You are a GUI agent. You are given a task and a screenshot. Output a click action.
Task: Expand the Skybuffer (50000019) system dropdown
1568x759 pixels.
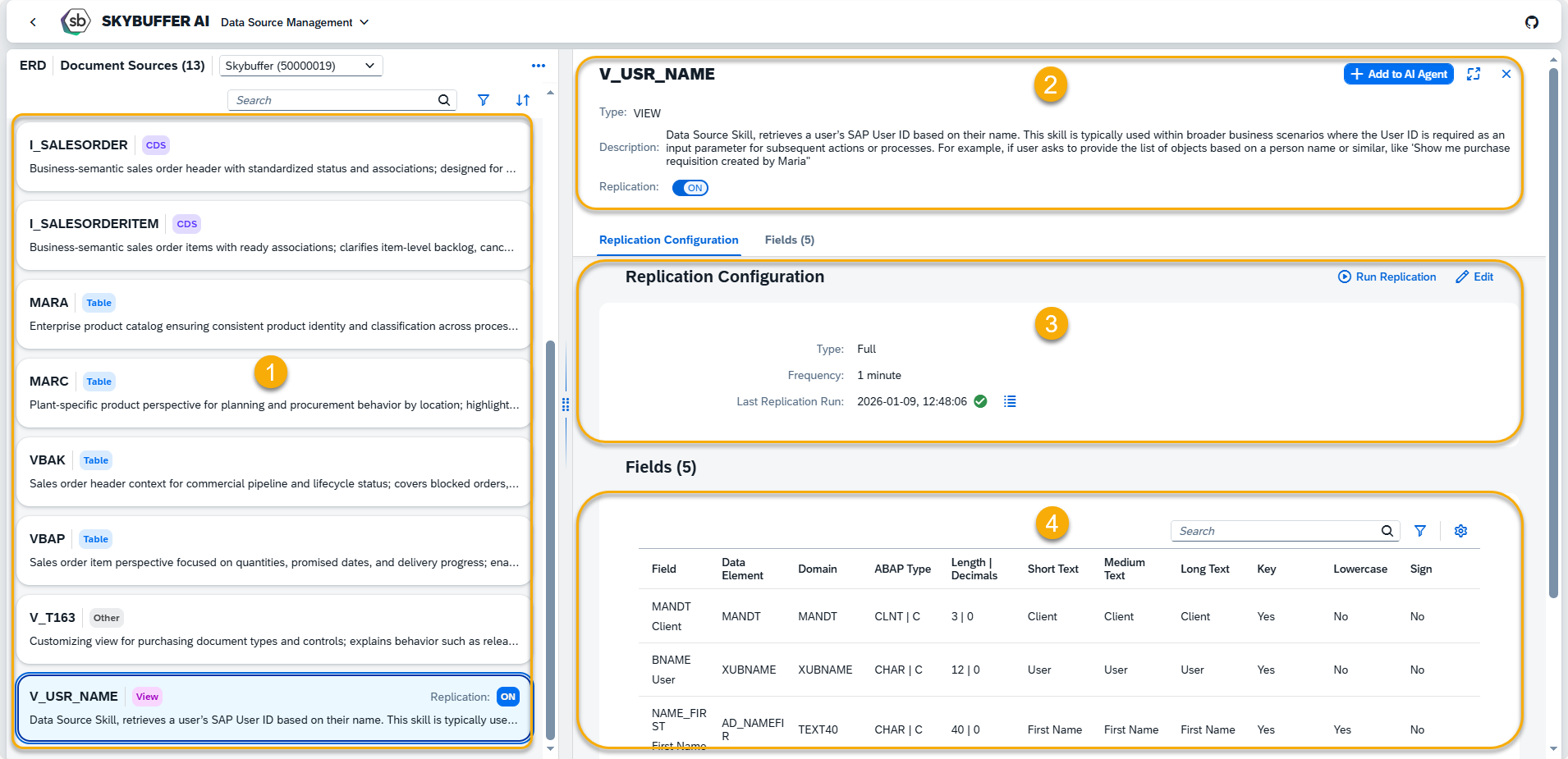[x=300, y=66]
